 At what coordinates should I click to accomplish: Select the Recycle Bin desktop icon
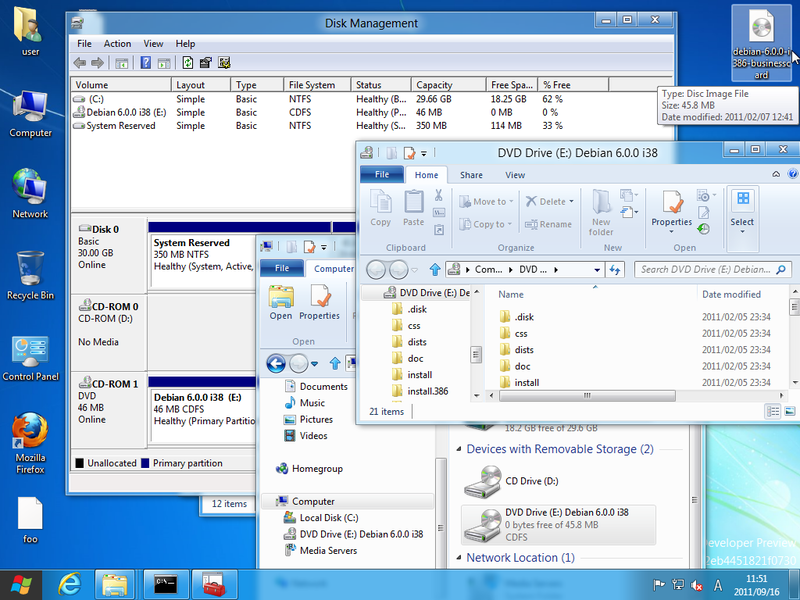[x=30, y=276]
